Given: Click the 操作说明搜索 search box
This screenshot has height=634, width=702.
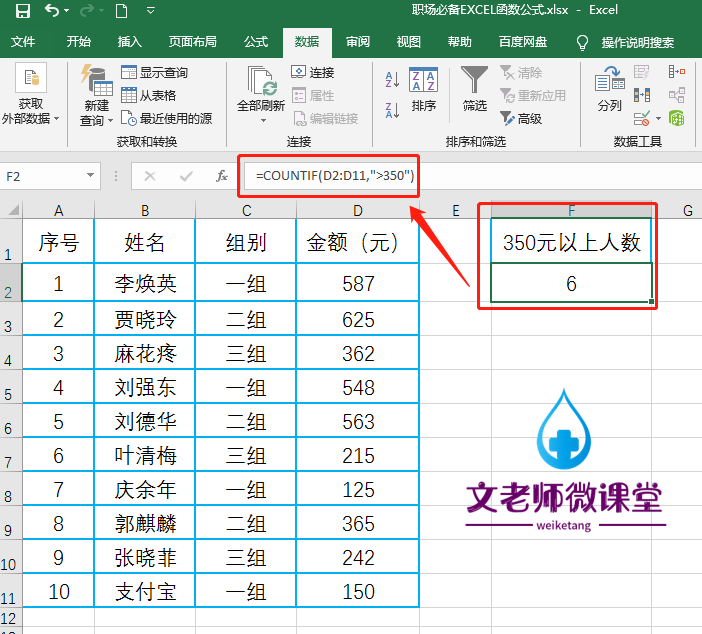Looking at the screenshot, I should click(638, 43).
